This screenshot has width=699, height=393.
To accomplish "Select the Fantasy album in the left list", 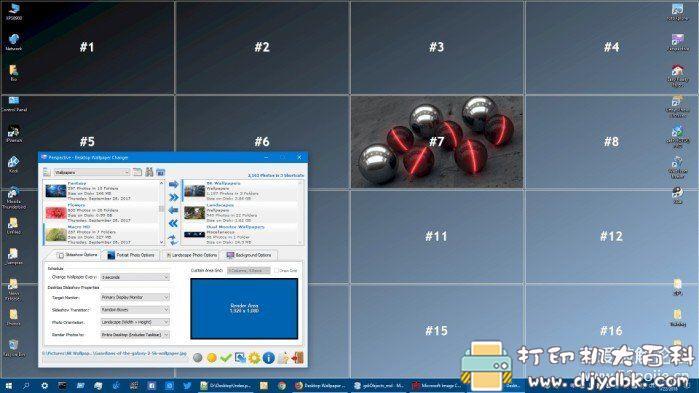I will pos(101,191).
